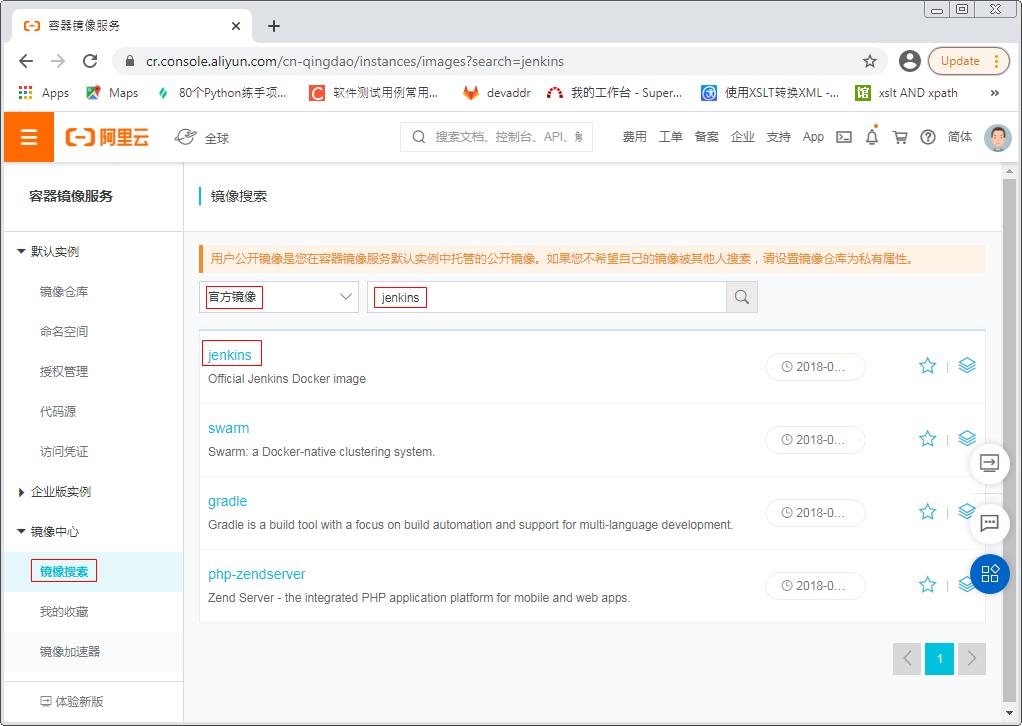Open the shopping cart icon
The height and width of the screenshot is (726, 1022).
click(x=900, y=137)
